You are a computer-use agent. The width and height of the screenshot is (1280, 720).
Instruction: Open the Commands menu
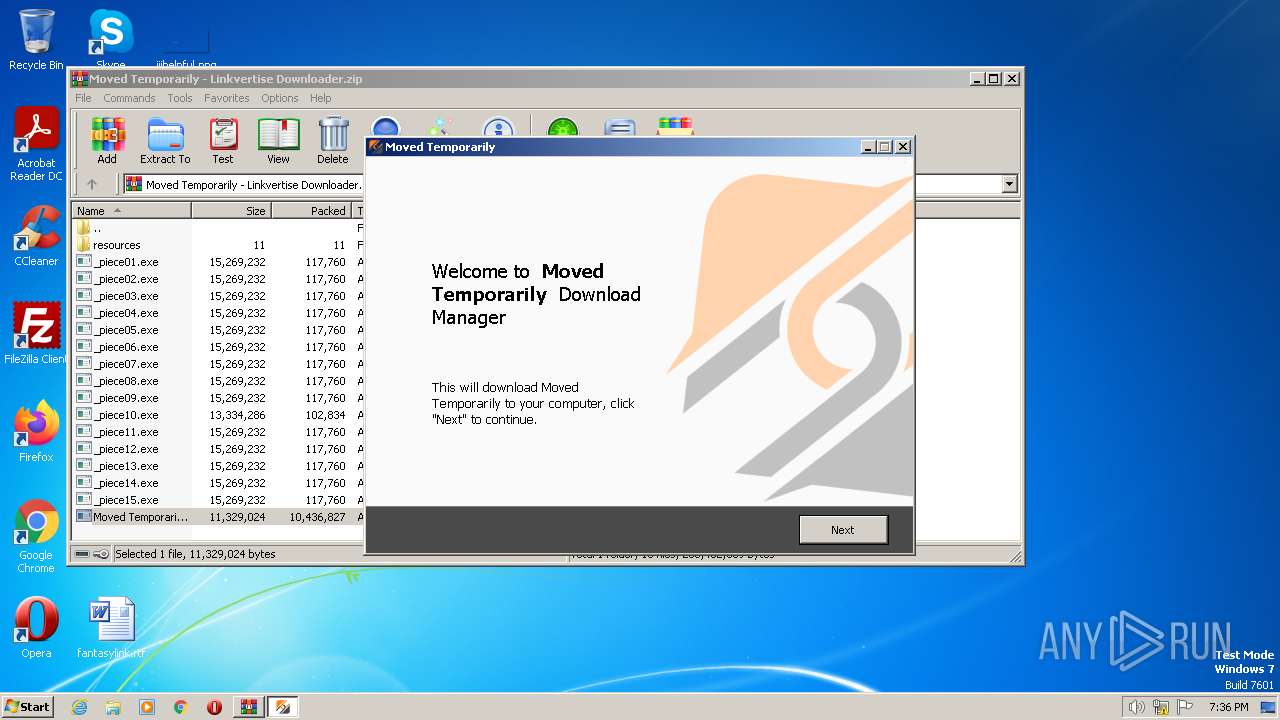click(x=129, y=98)
